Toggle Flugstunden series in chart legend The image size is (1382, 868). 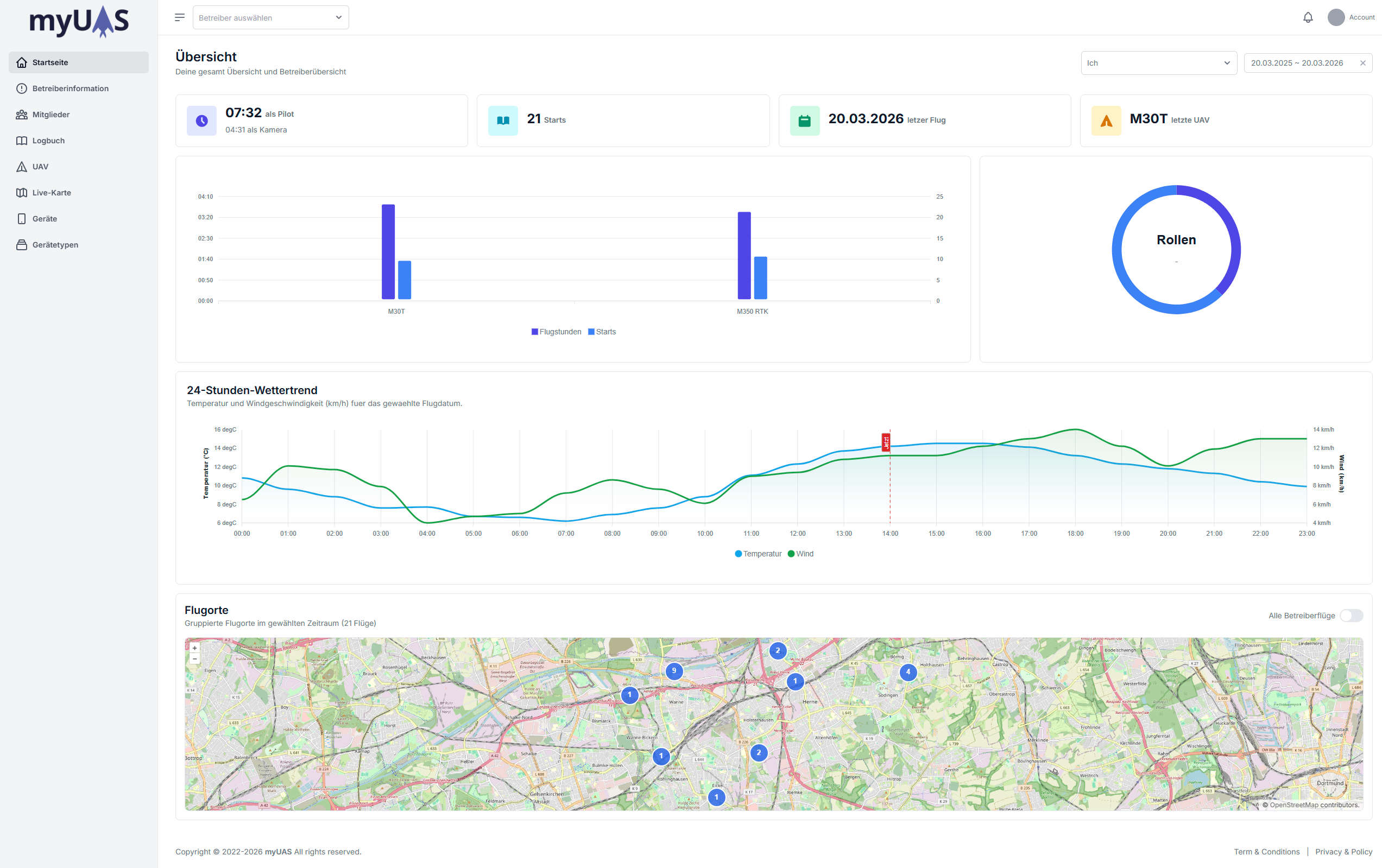556,332
